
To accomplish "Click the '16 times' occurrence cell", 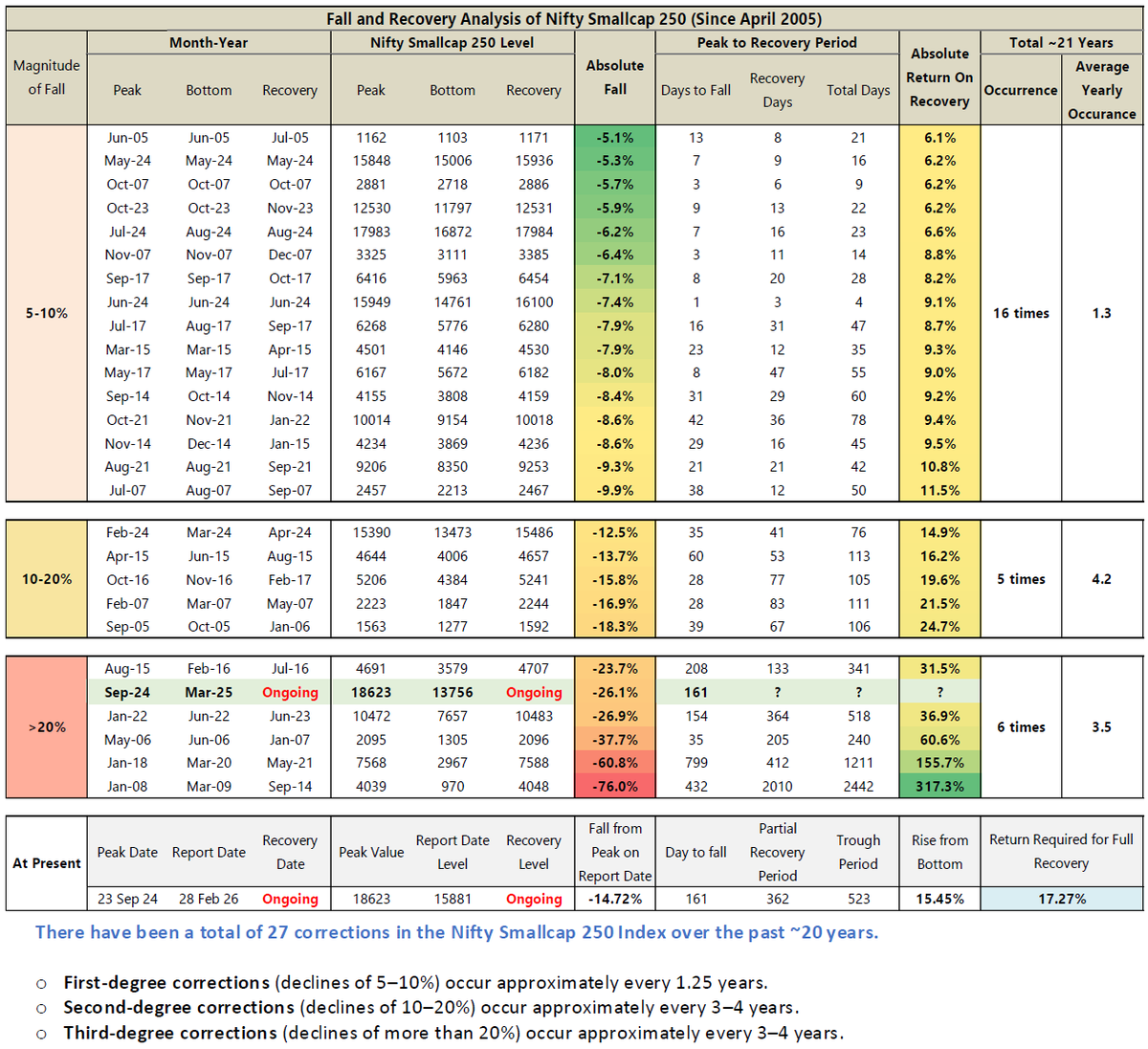I will coord(1021,313).
